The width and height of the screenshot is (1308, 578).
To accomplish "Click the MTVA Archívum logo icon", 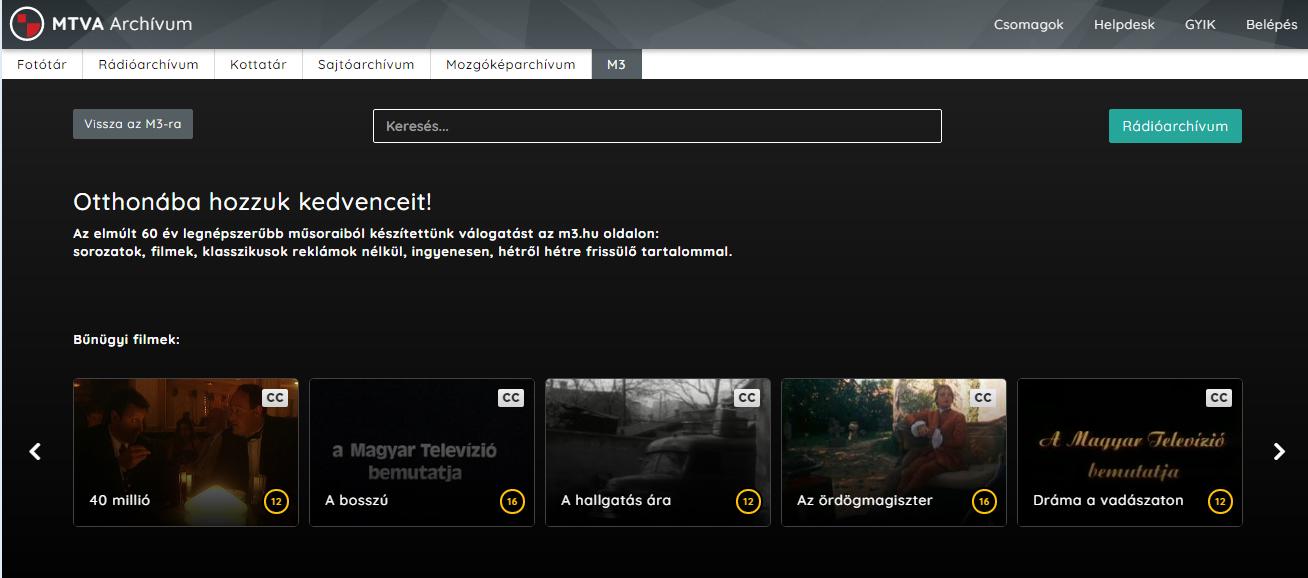I will click(27, 24).
